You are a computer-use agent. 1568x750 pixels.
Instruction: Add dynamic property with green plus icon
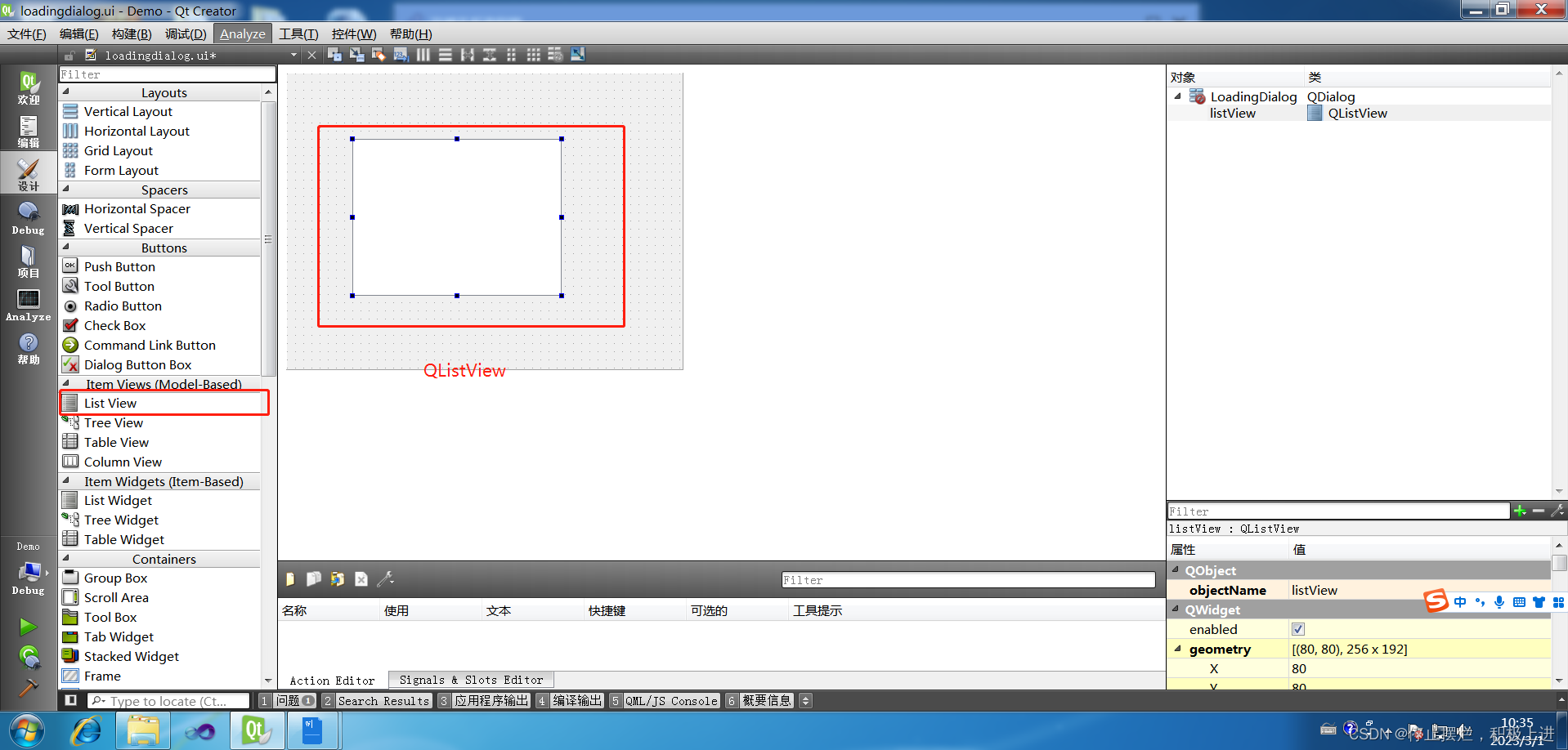click(1520, 511)
